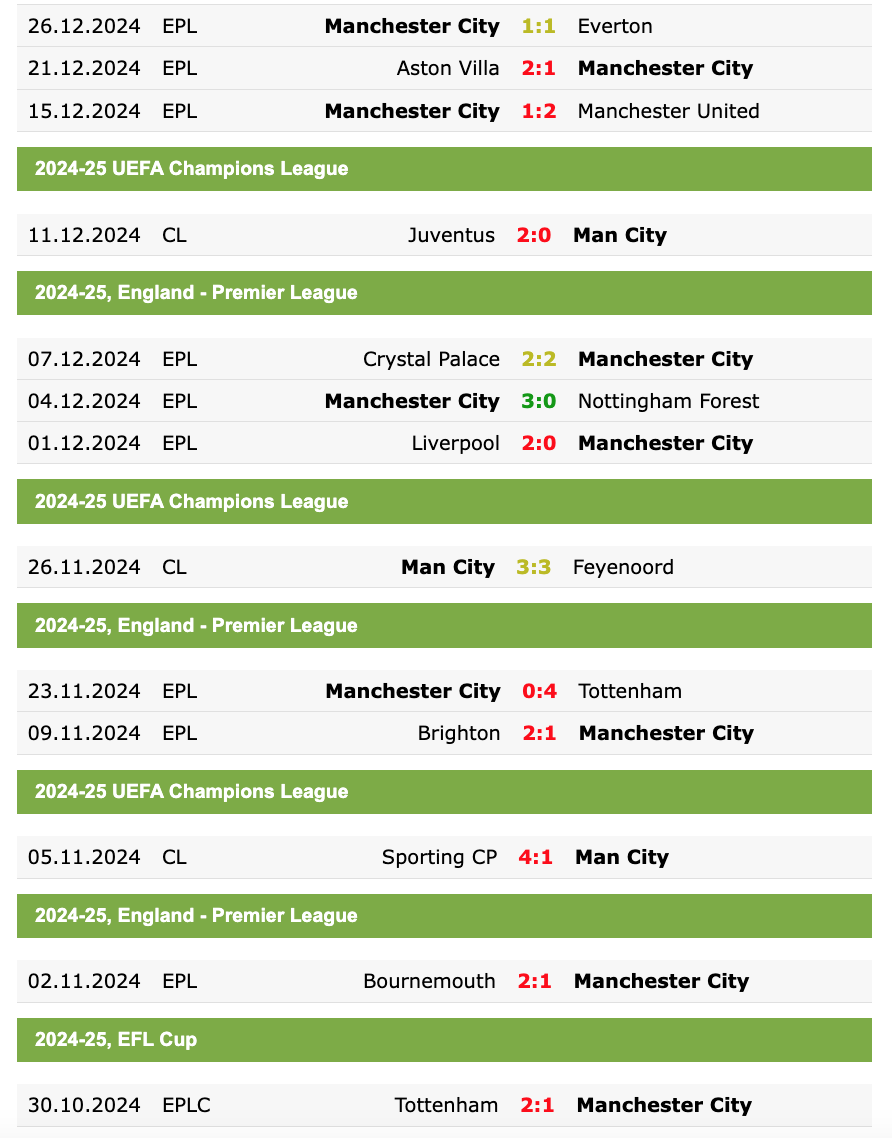
Task: Click the Brighton team name
Action: tap(459, 734)
